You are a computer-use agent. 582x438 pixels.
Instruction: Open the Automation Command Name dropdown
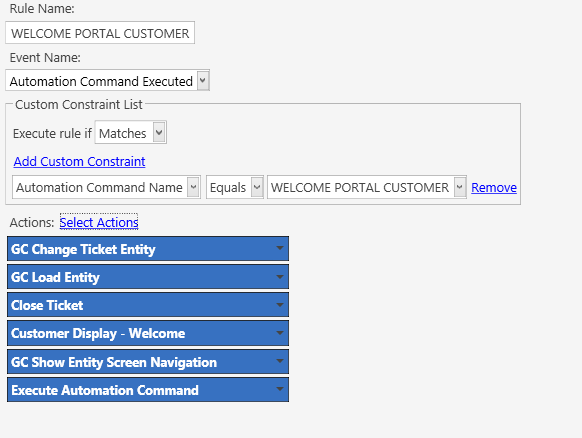(193, 187)
